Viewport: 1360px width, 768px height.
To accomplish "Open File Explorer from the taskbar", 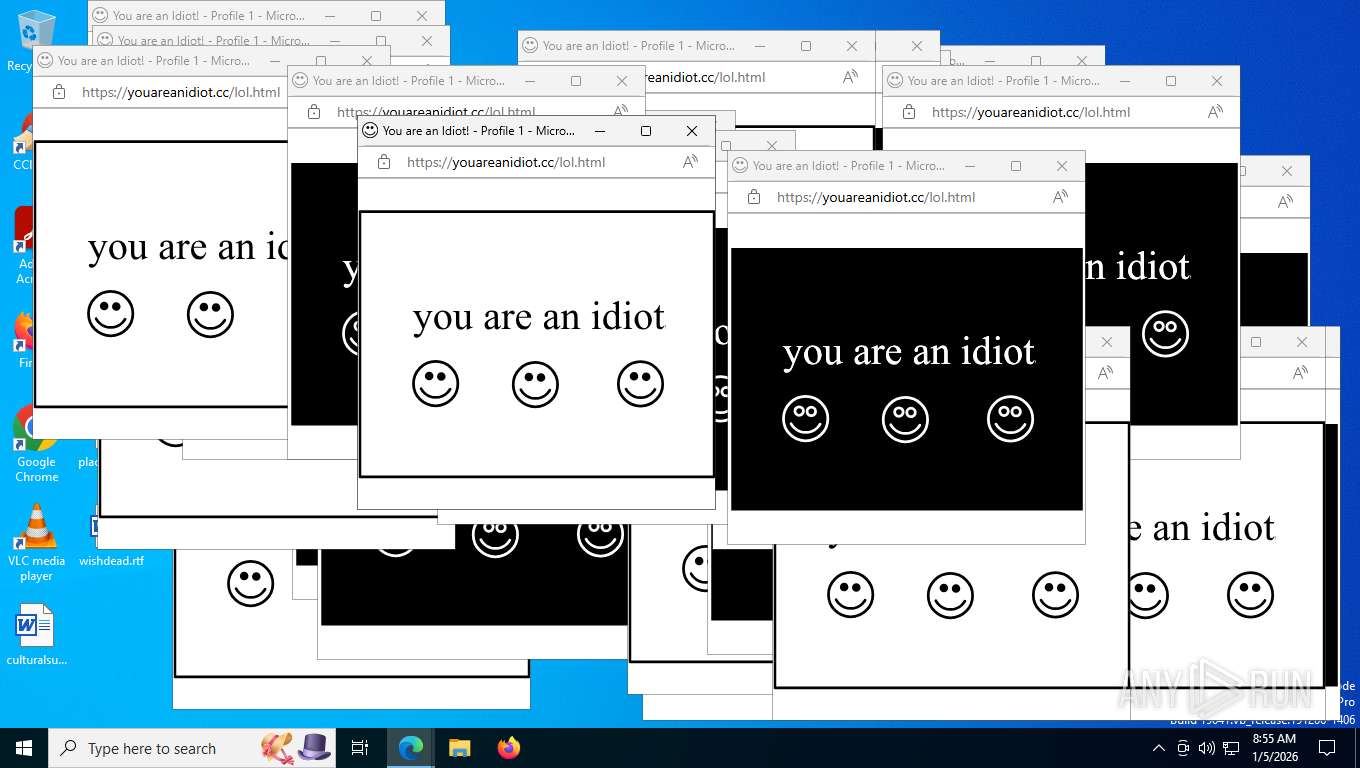I will (x=460, y=748).
